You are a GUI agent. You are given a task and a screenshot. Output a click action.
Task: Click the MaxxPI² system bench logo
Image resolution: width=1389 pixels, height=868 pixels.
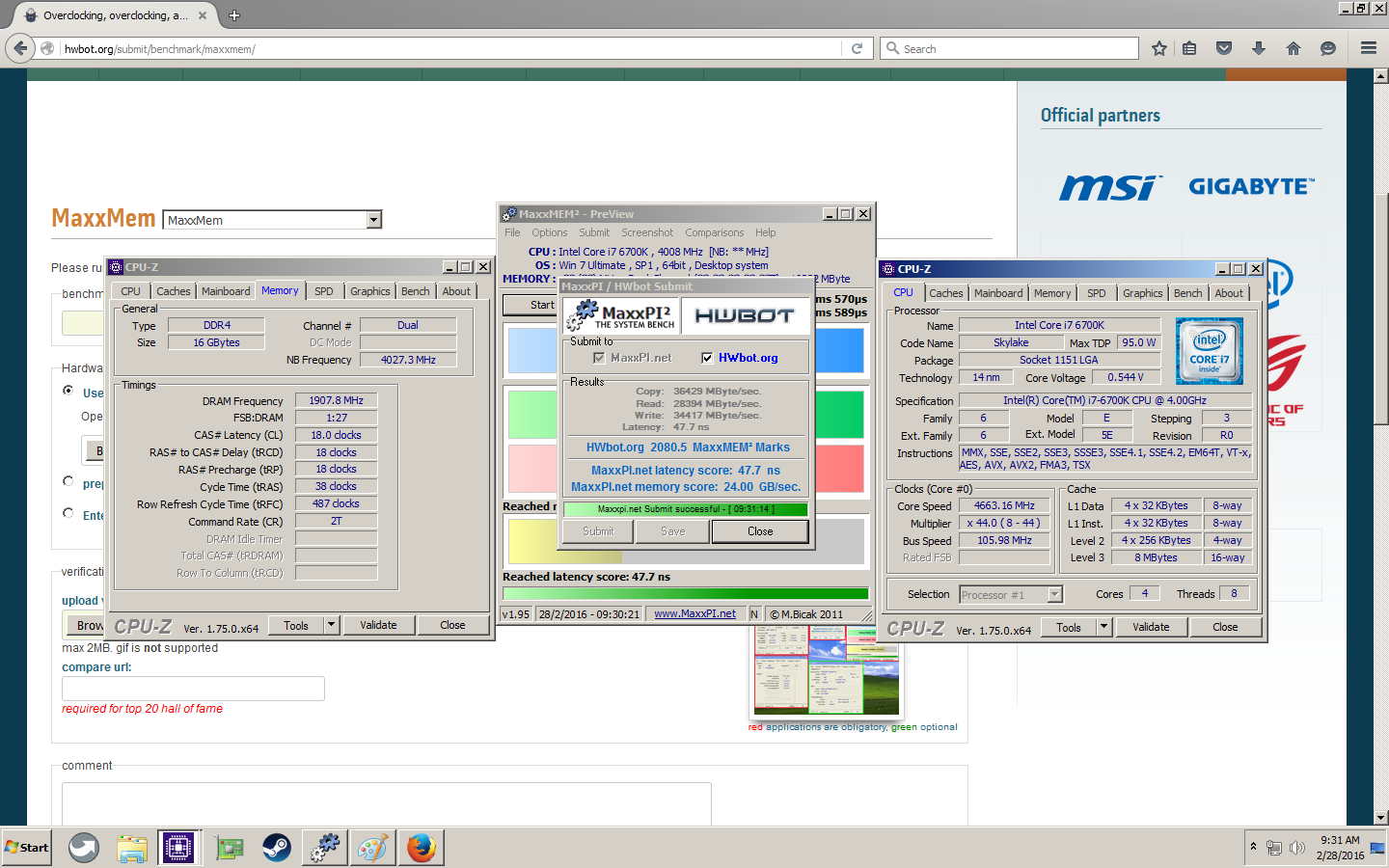point(621,315)
